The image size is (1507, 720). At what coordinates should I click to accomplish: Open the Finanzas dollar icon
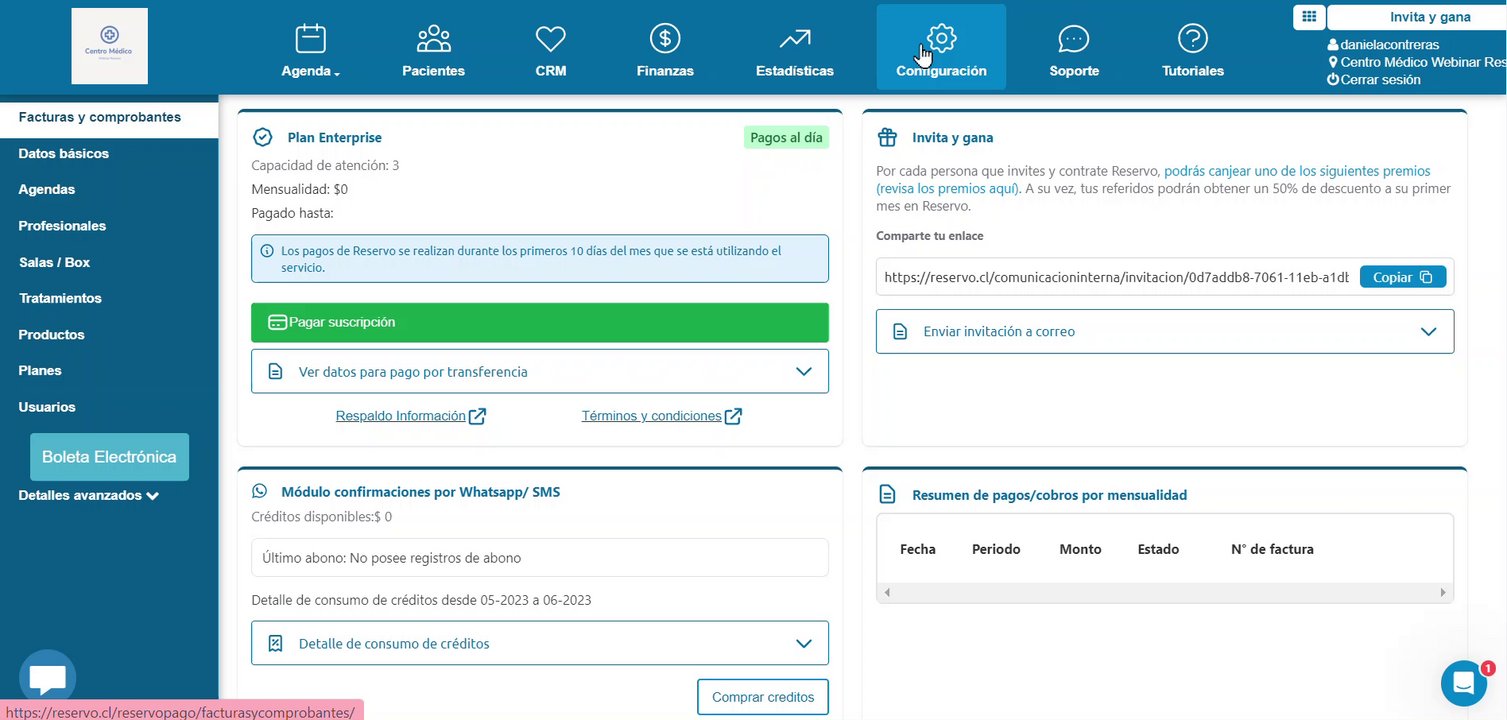coord(665,39)
